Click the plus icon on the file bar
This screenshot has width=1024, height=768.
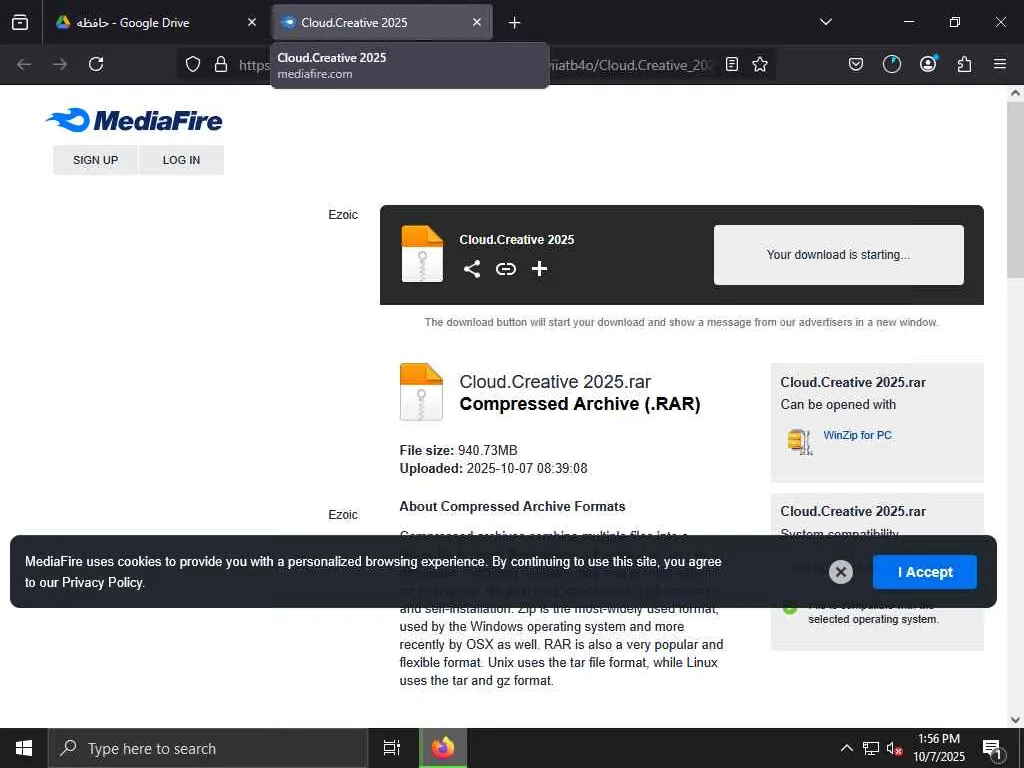(x=539, y=269)
